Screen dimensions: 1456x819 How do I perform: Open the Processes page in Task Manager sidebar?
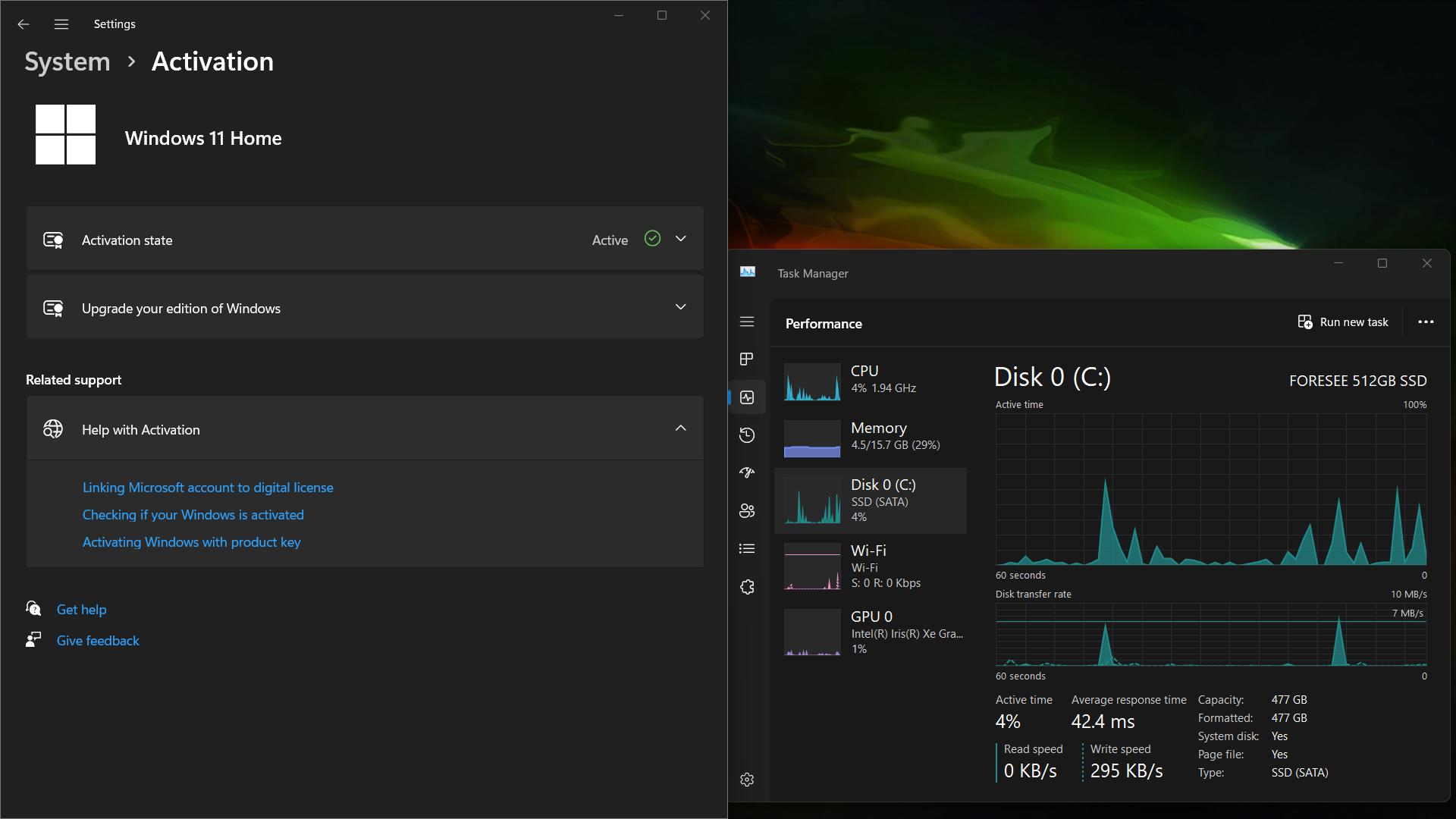point(747,359)
